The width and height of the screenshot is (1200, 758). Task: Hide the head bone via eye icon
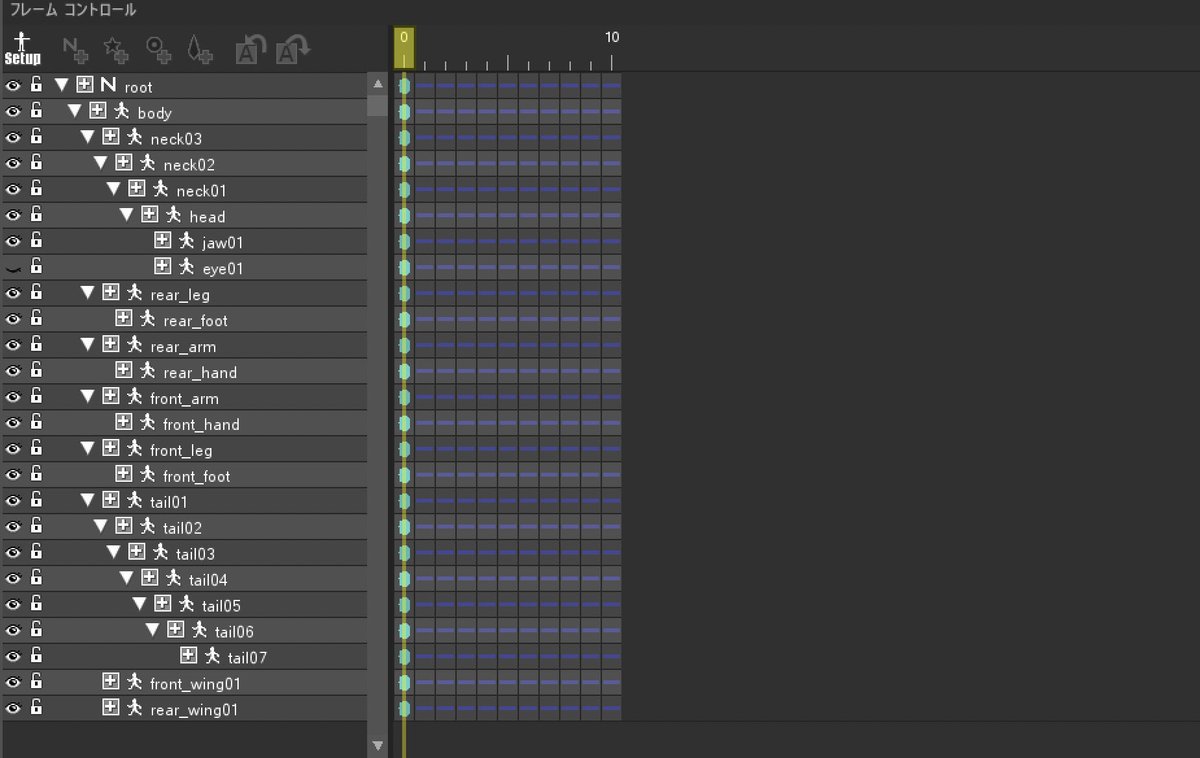[x=13, y=216]
